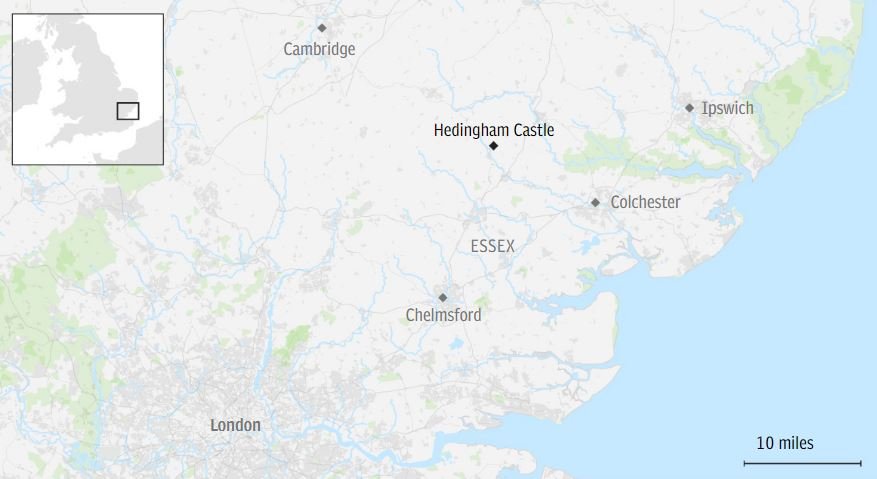The width and height of the screenshot is (877, 479).
Task: Select the Chelmsford city label
Action: 444,315
